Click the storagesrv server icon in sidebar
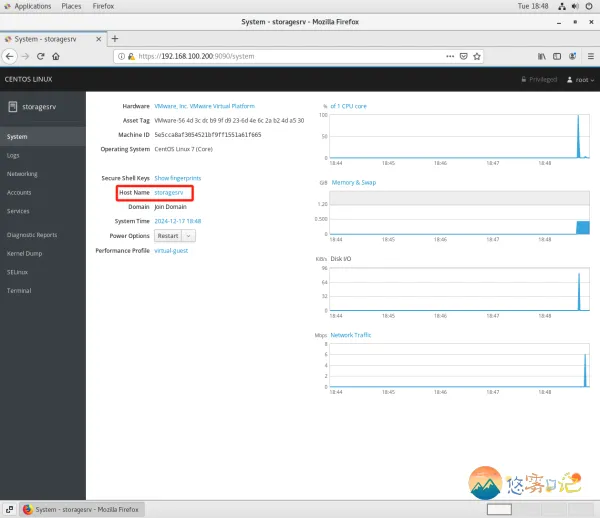This screenshot has height=518, width=600. click(12, 106)
